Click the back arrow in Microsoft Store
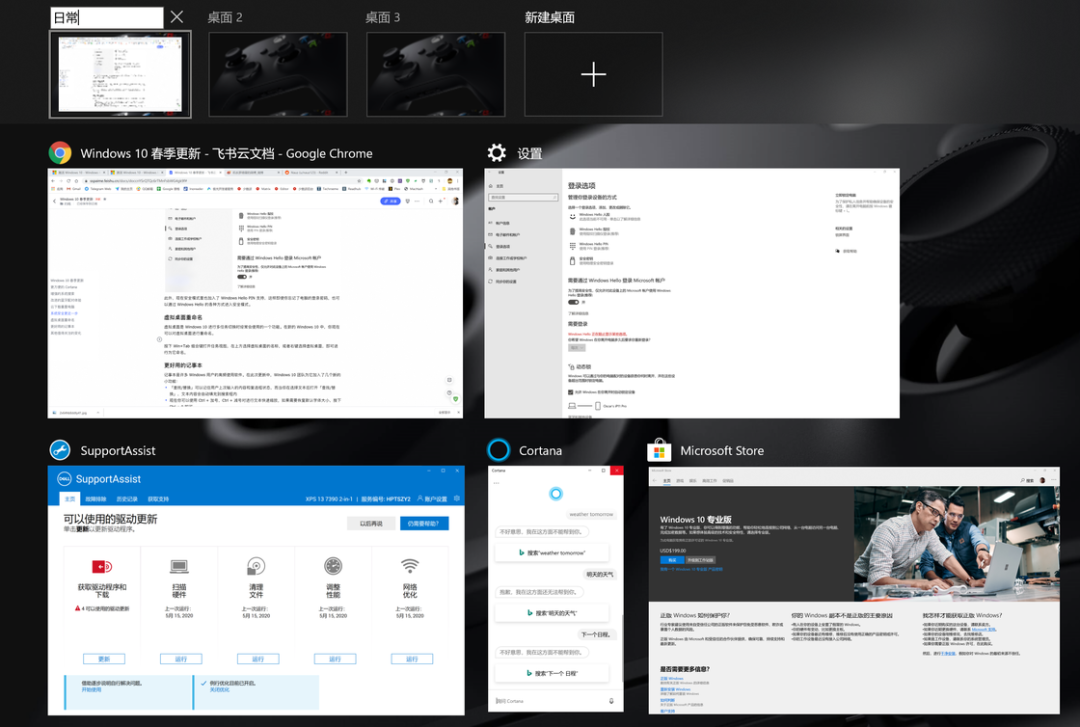Image resolution: width=1080 pixels, height=727 pixels. 654,480
